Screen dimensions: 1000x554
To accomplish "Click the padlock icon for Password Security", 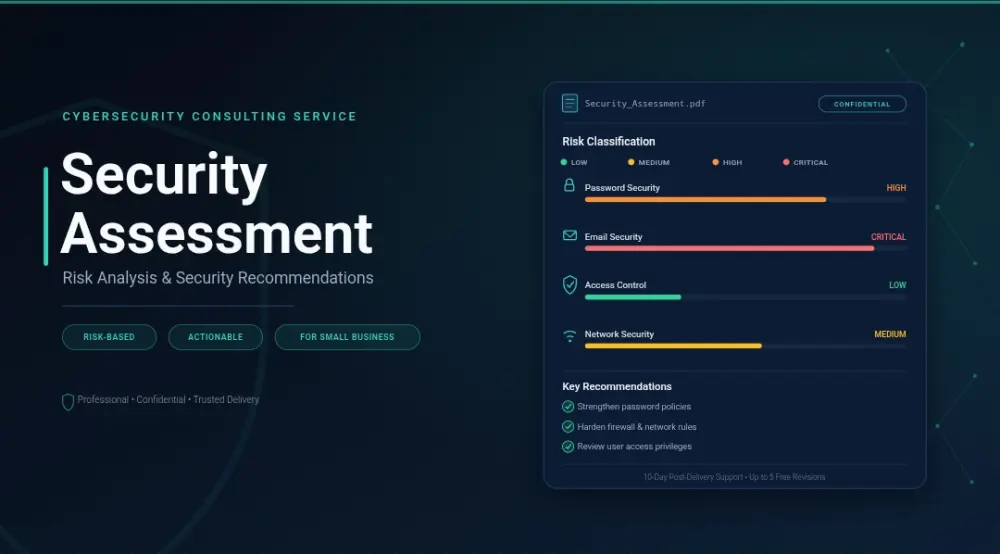I will click(570, 186).
